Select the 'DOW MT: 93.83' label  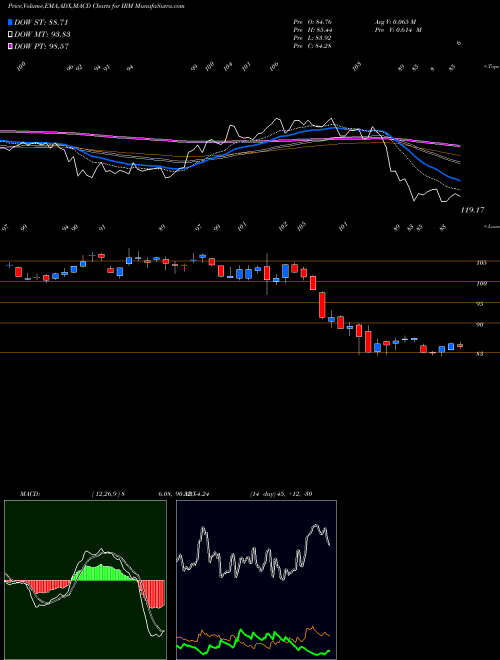[42, 35]
